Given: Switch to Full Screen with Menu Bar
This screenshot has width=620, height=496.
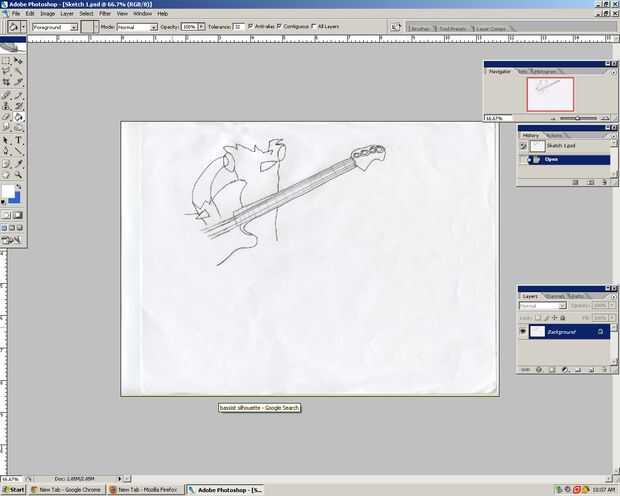Looking at the screenshot, I should pos(12,228).
